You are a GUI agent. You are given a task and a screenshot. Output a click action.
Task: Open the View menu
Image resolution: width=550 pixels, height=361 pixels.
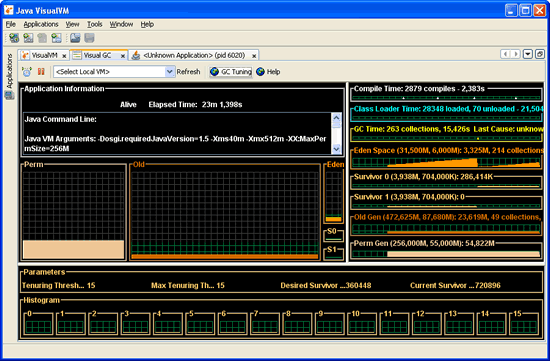(72, 24)
